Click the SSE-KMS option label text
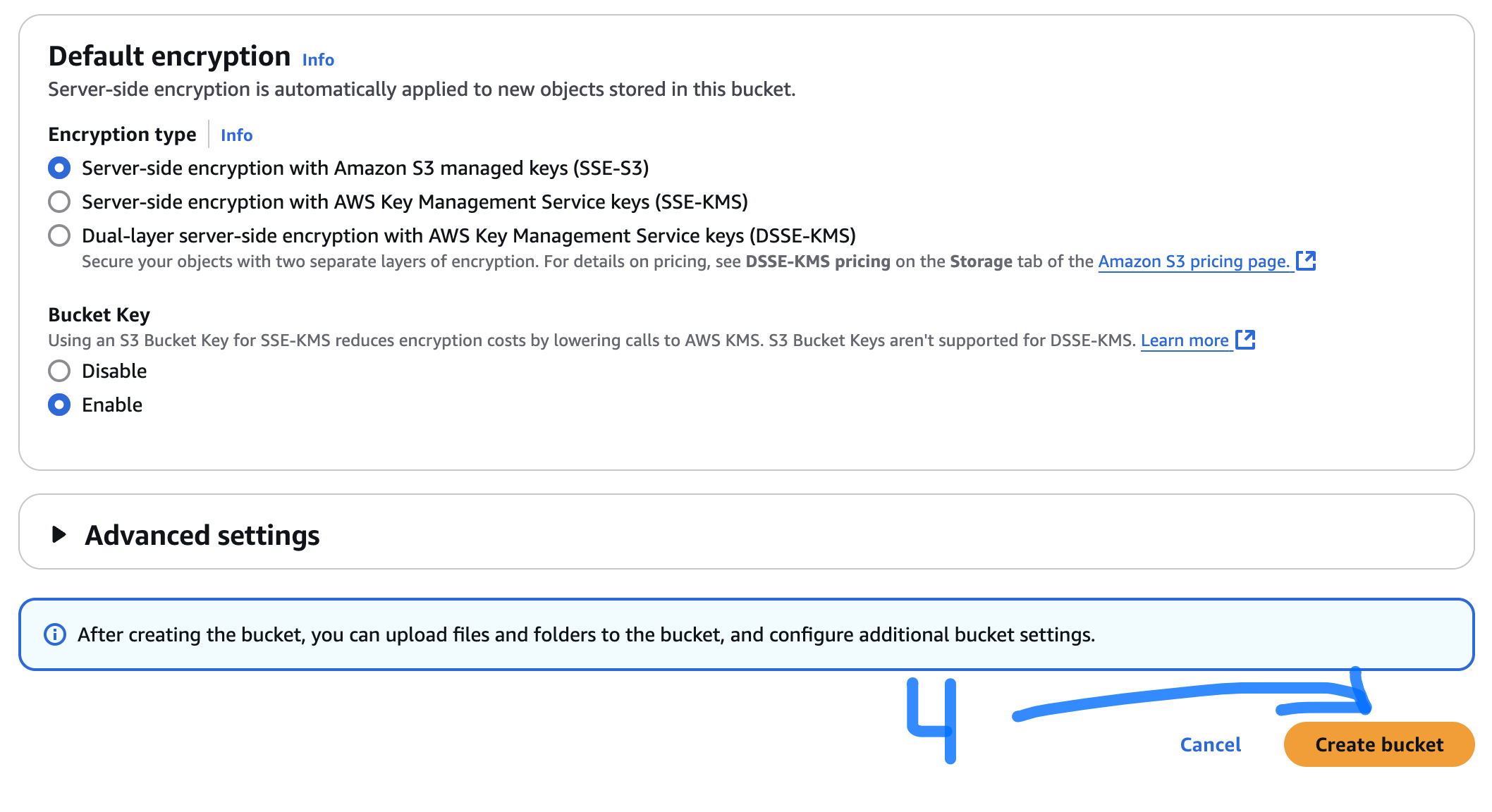 (x=415, y=202)
